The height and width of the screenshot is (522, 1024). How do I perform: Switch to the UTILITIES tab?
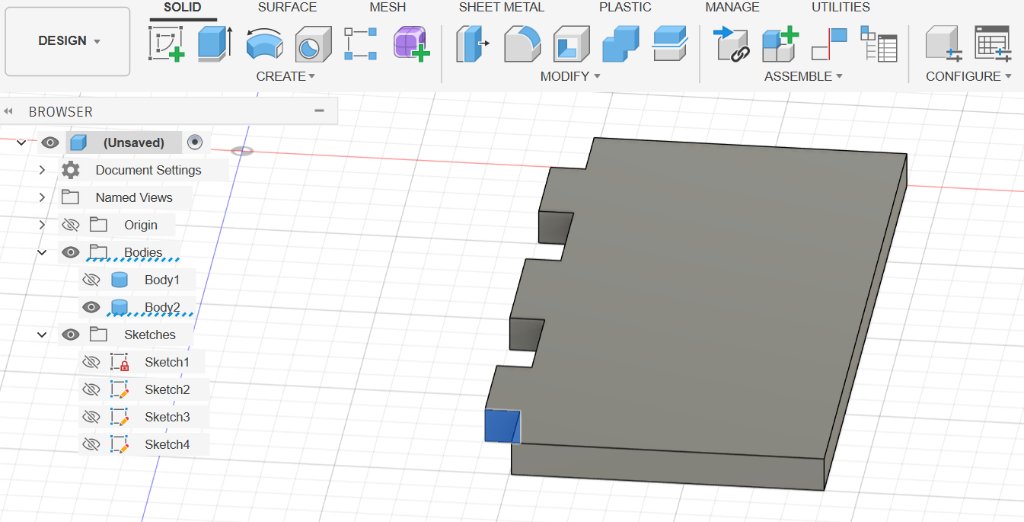click(840, 7)
